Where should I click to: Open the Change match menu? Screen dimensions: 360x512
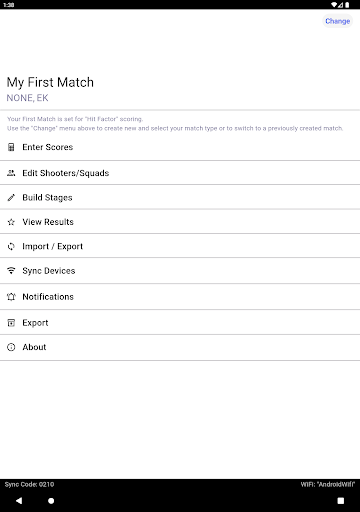337,21
